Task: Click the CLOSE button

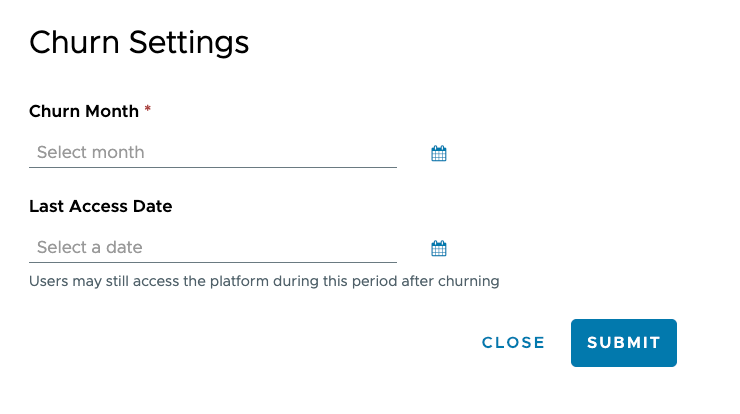Action: coord(513,343)
